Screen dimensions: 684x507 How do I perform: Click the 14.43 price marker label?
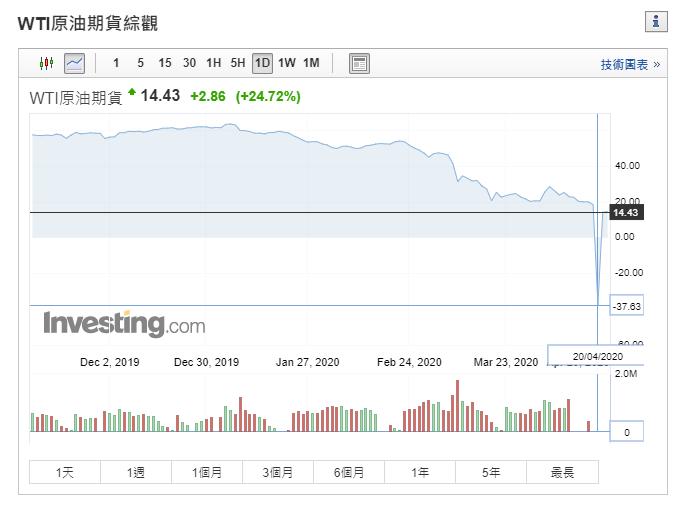[x=626, y=212]
